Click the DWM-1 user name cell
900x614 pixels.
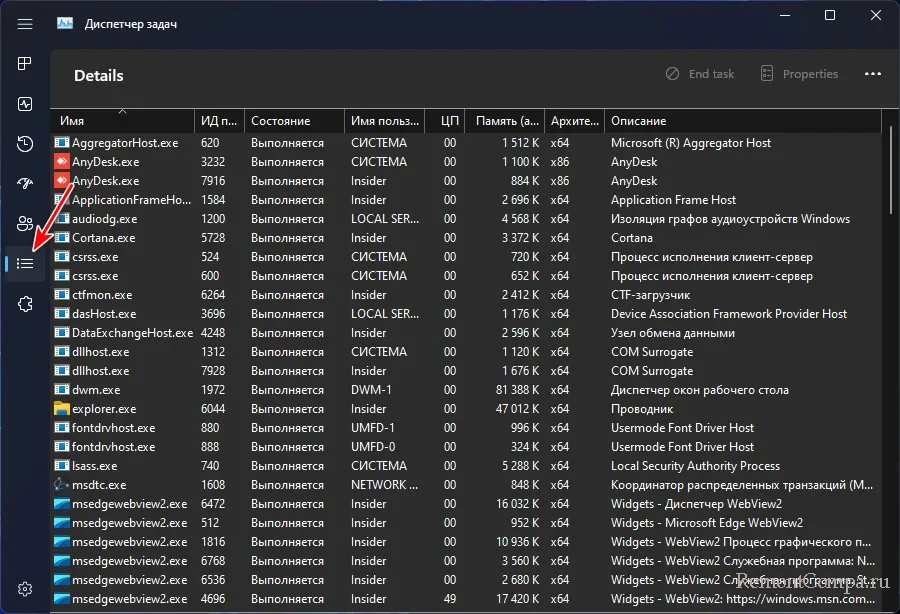tap(371, 390)
